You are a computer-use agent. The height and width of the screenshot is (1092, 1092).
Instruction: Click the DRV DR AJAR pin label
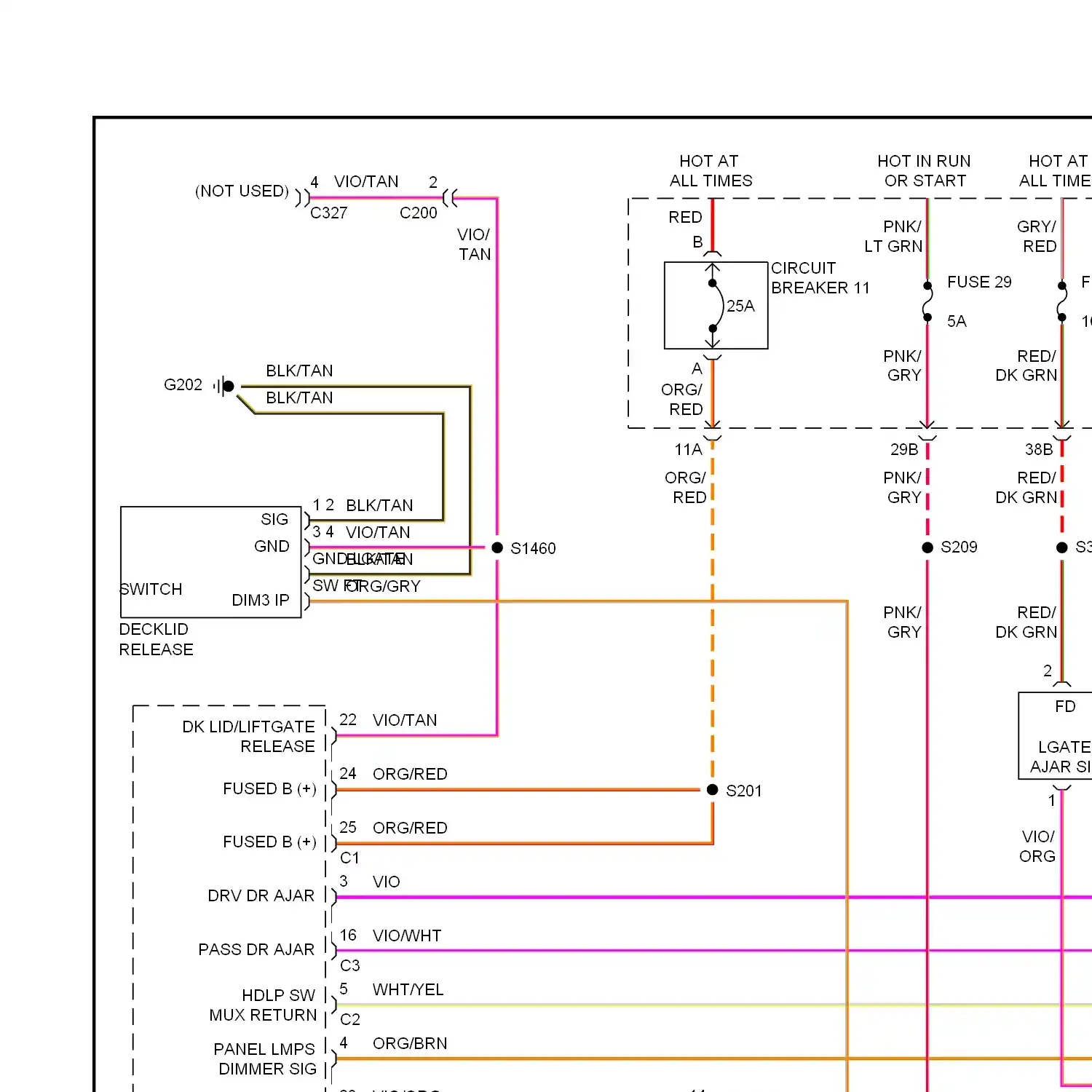pyautogui.click(x=261, y=895)
